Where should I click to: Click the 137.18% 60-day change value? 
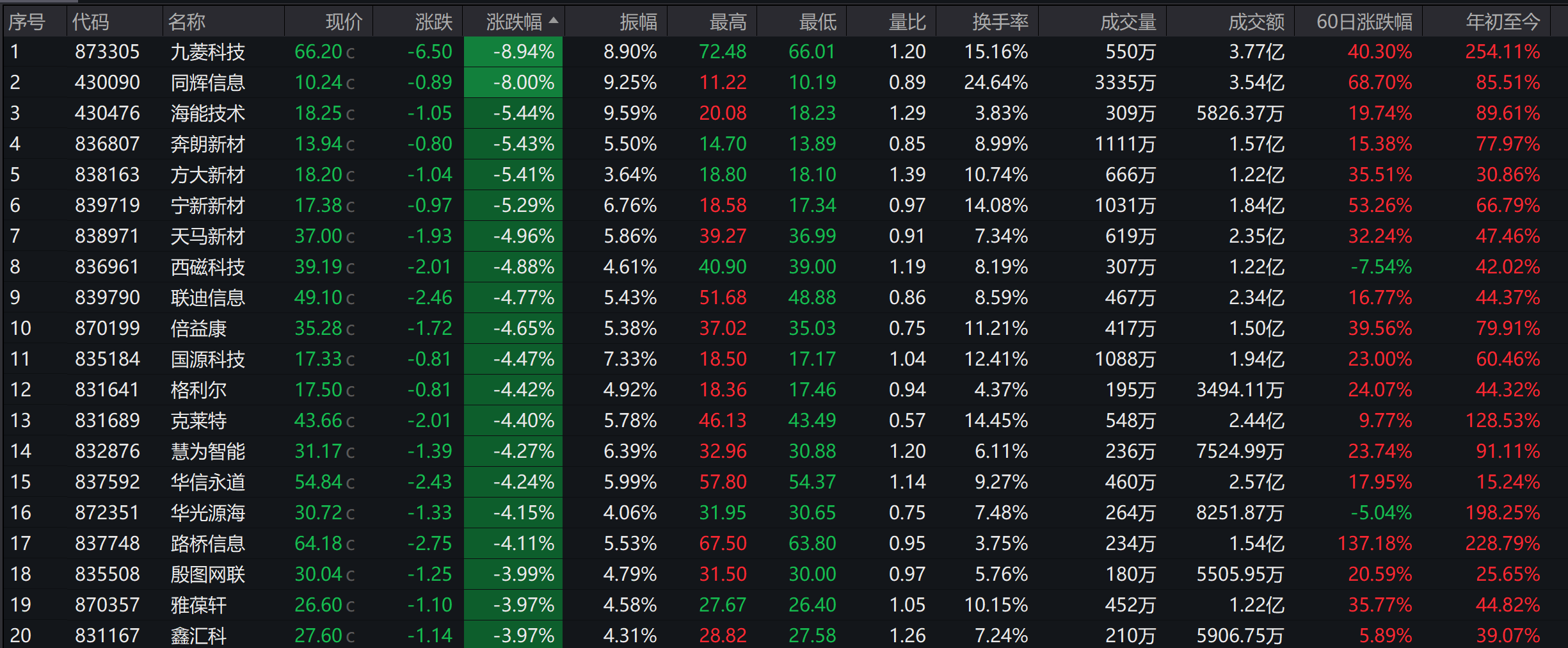pos(1375,544)
